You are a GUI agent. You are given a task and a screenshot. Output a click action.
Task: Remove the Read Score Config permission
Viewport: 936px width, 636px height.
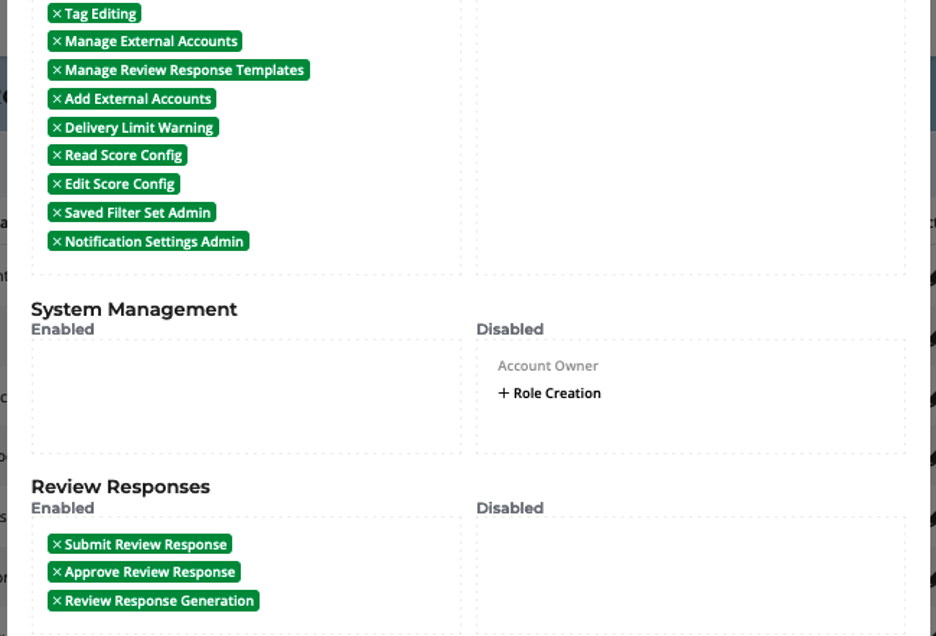pos(55,155)
